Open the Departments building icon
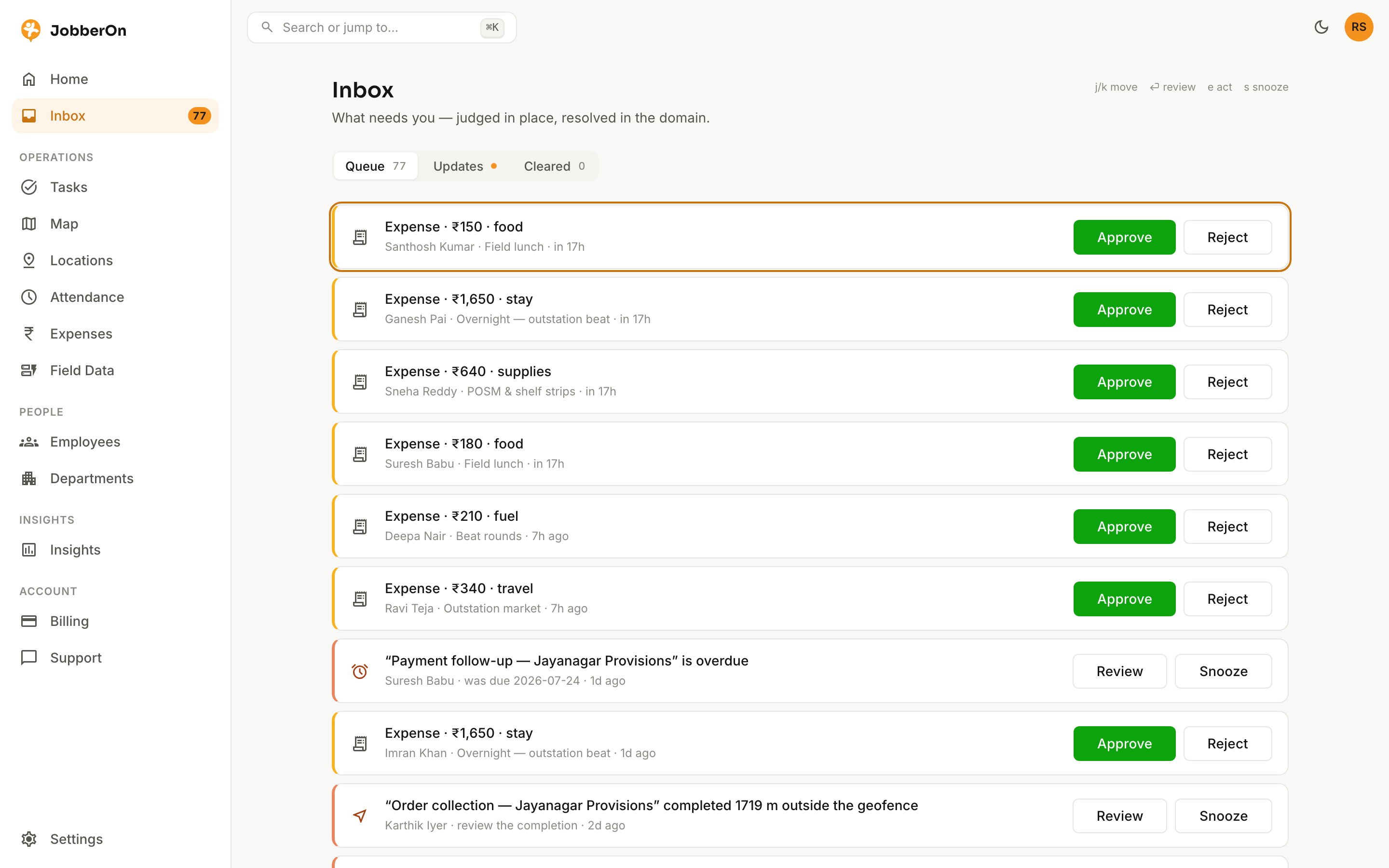Screen dimensions: 1389x868 [x=29, y=479]
